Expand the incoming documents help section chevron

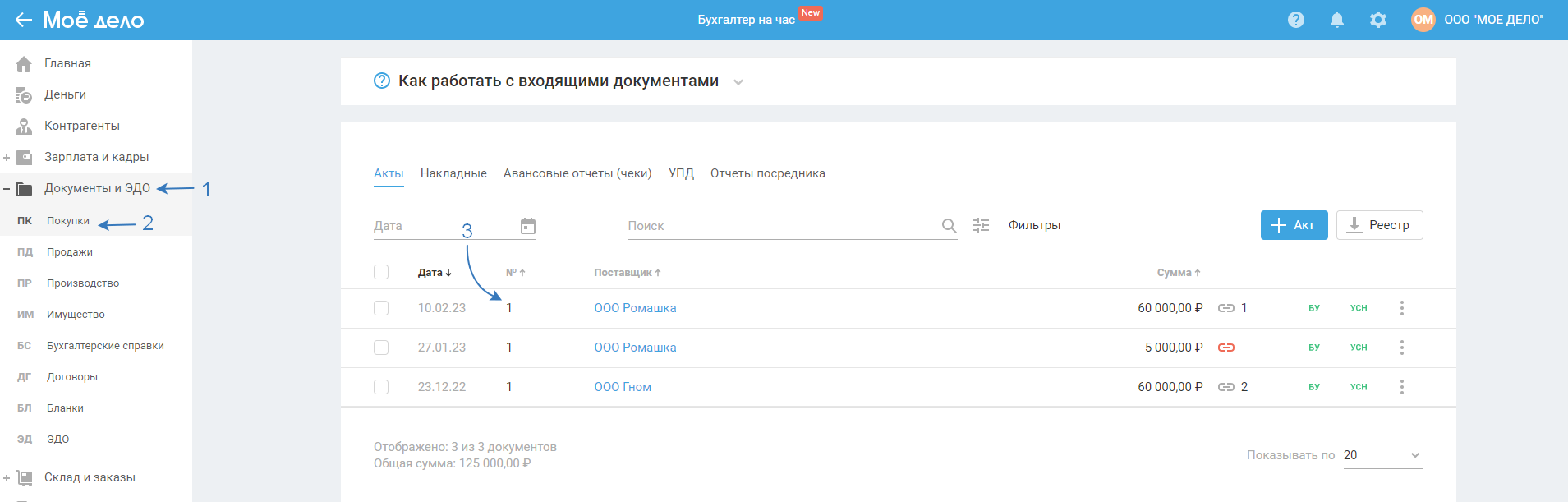(738, 82)
